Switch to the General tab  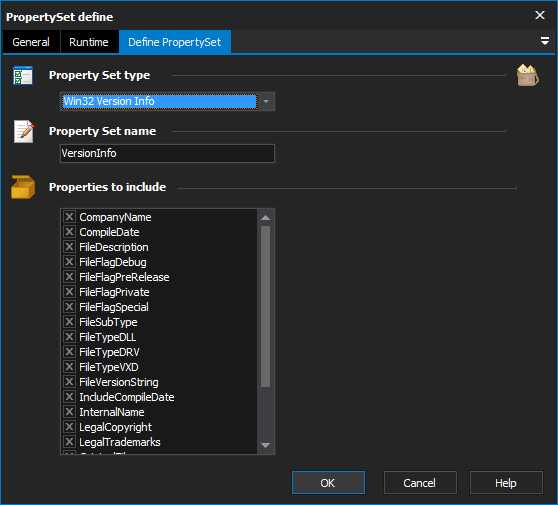pos(31,42)
